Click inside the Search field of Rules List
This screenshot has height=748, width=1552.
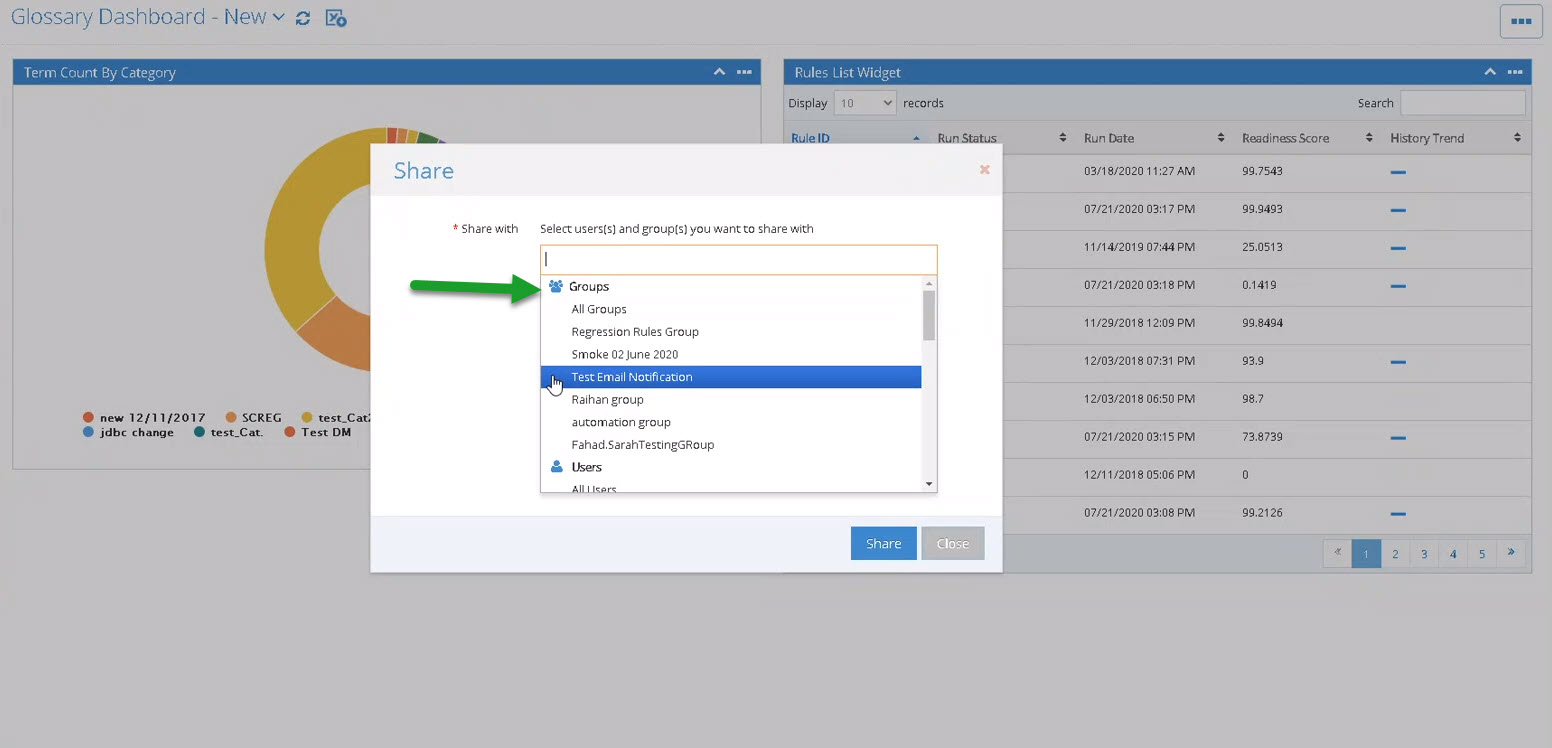(1462, 102)
